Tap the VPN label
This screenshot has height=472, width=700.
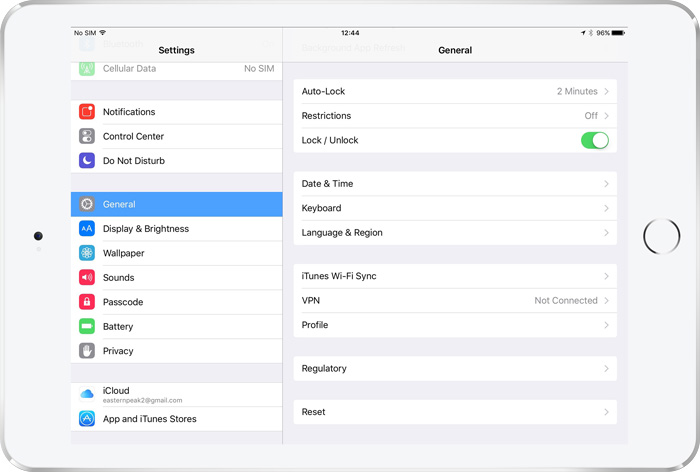pyautogui.click(x=311, y=301)
